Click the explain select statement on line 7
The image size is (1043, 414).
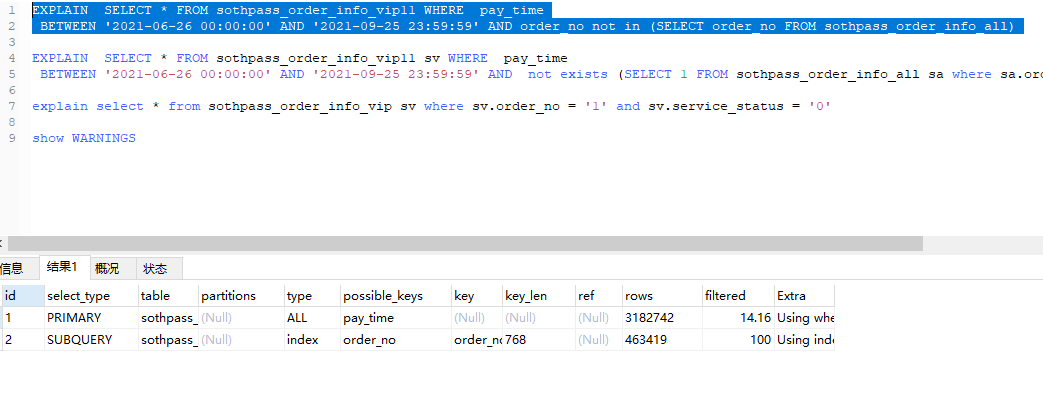[x=432, y=106]
